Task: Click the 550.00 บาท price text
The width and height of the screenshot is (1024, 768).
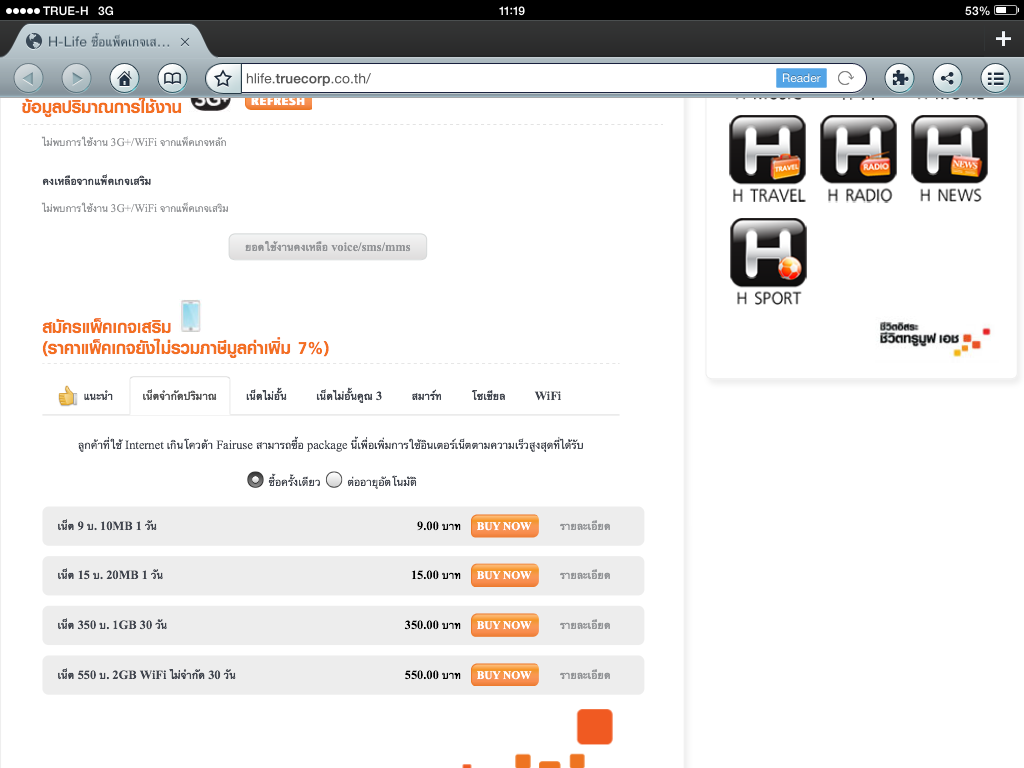Action: coord(432,675)
